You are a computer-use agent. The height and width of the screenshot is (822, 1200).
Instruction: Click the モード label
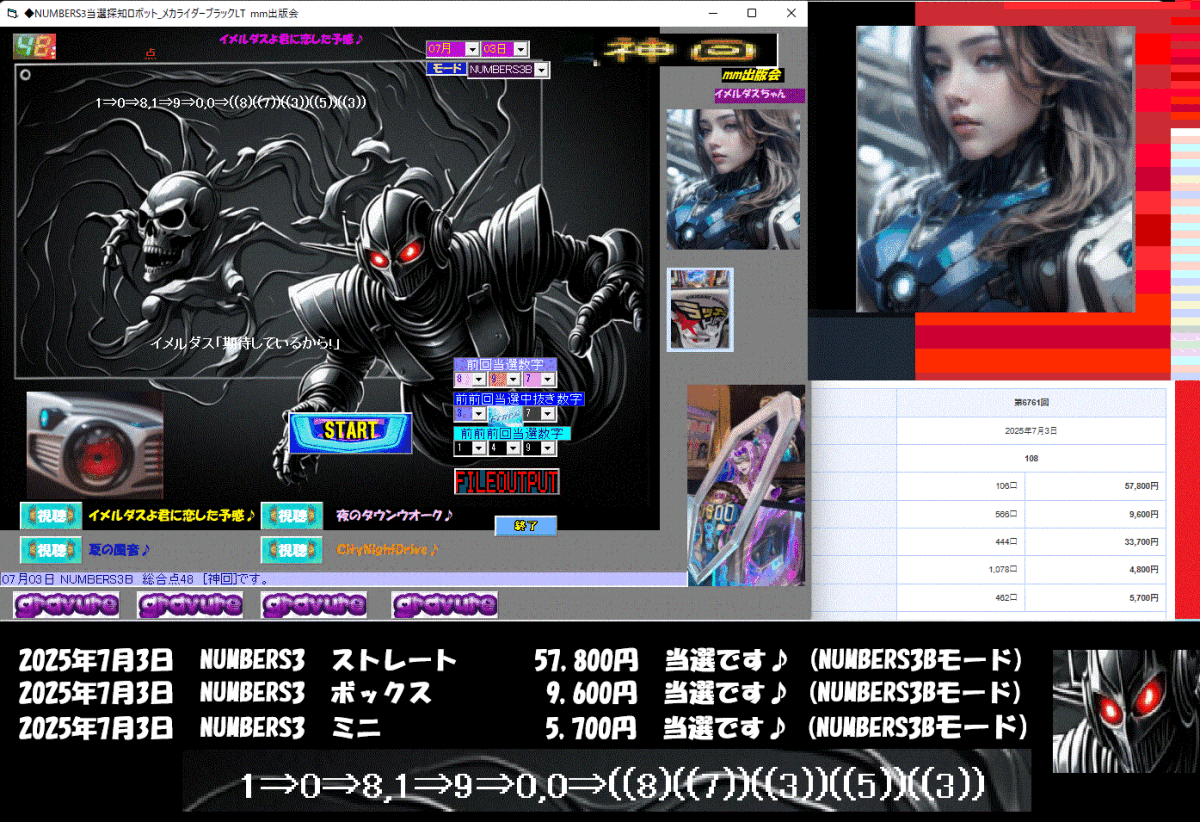[445, 69]
